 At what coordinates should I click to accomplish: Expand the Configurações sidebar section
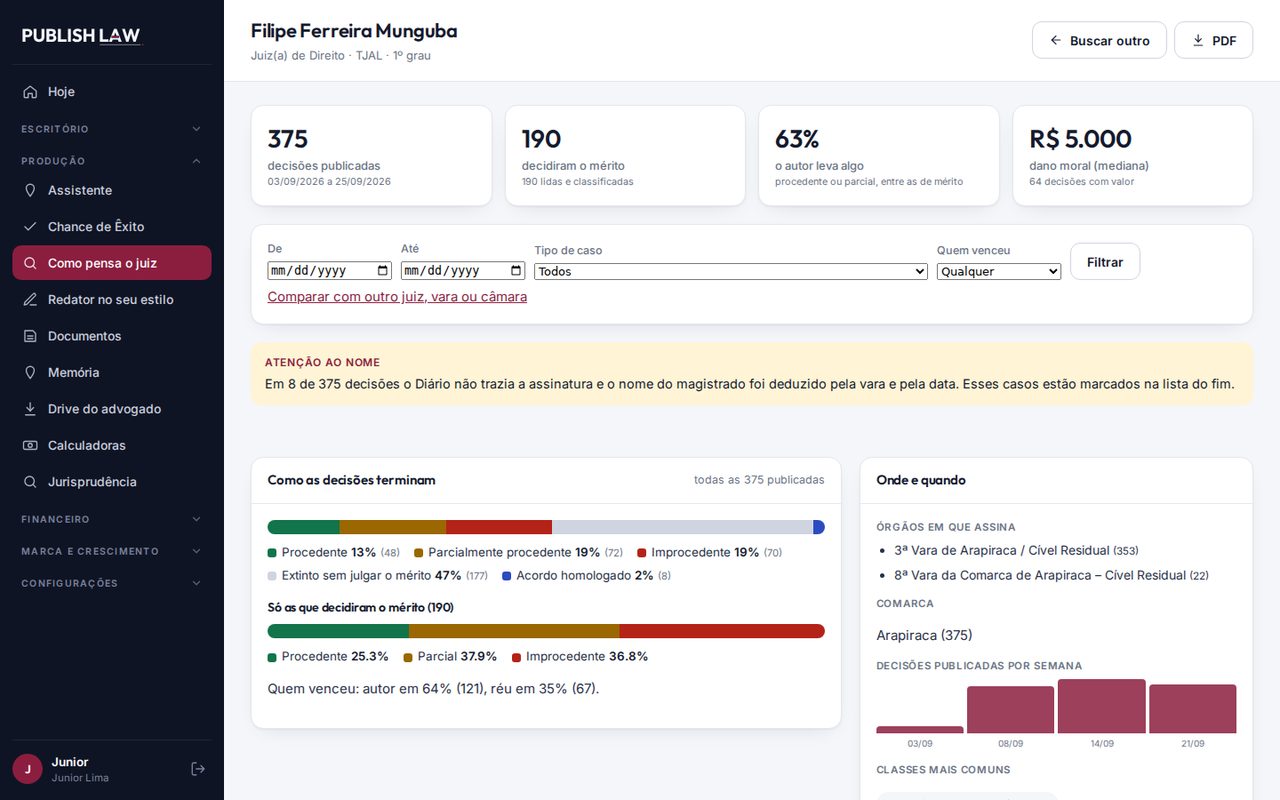(112, 583)
